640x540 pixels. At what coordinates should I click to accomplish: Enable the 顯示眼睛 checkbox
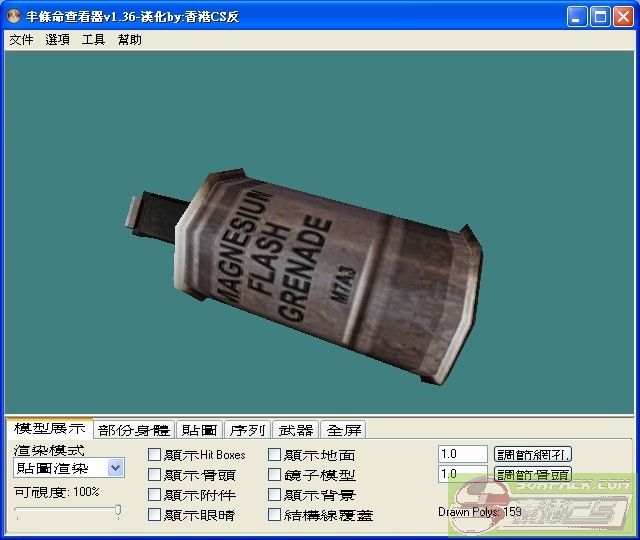pyautogui.click(x=154, y=514)
